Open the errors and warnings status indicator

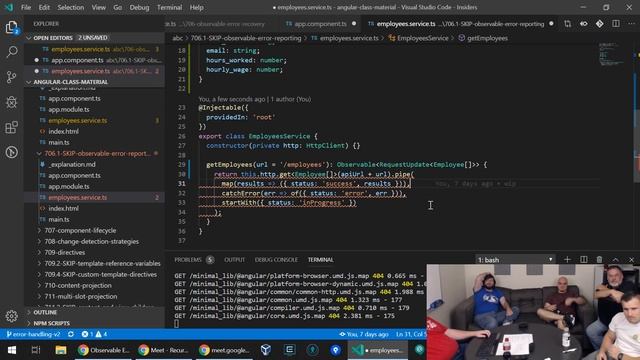coord(94,334)
